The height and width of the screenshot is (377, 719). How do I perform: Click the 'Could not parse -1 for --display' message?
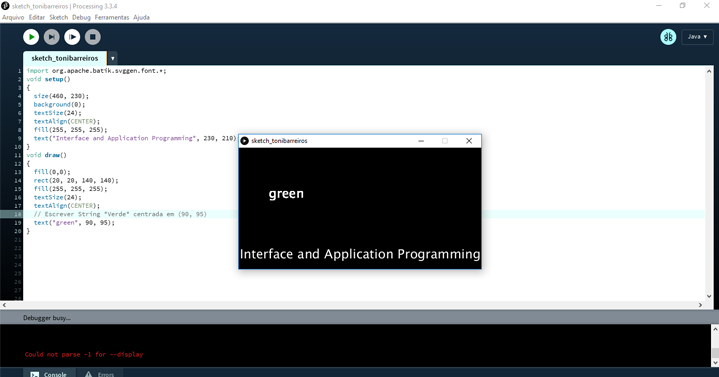click(x=84, y=354)
